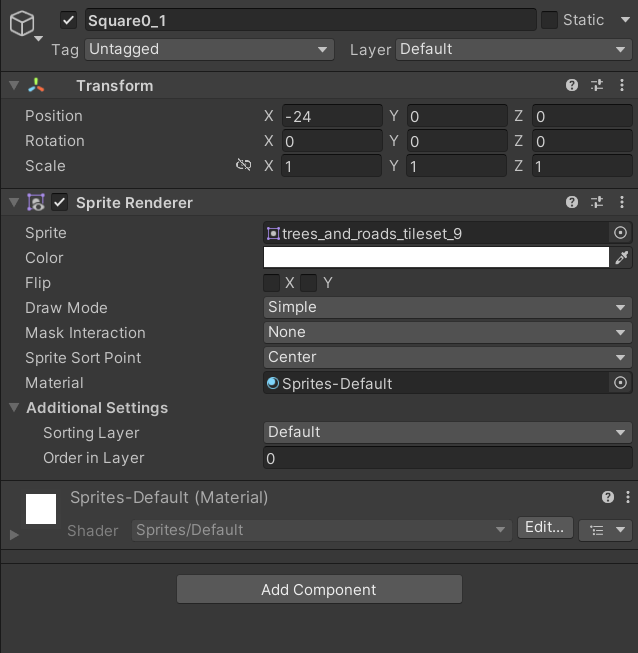This screenshot has width=638, height=653.
Task: Open Sprite Renderer help icon
Action: click(x=572, y=202)
